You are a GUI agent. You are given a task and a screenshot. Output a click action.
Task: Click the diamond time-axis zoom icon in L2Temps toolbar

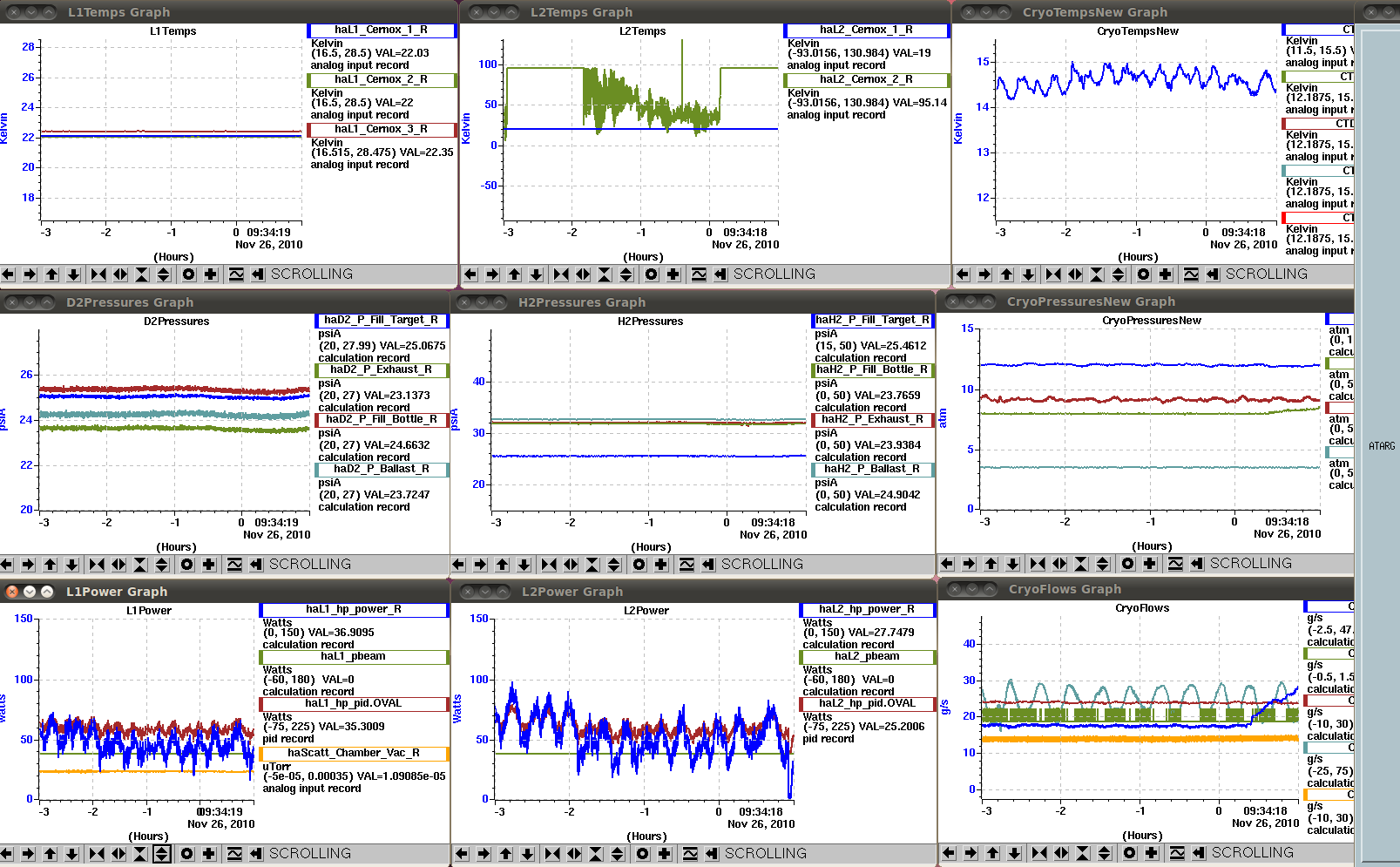point(583,274)
